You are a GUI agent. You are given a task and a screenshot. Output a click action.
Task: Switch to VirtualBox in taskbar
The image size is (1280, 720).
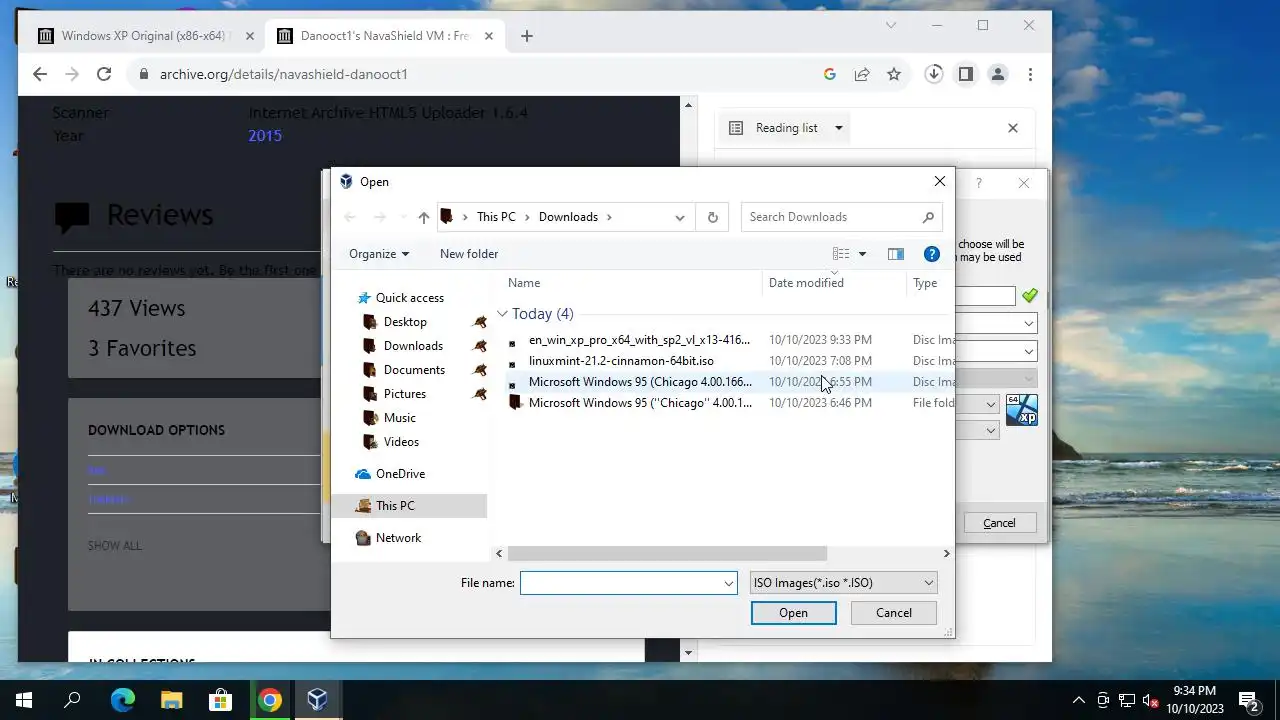pyautogui.click(x=318, y=700)
